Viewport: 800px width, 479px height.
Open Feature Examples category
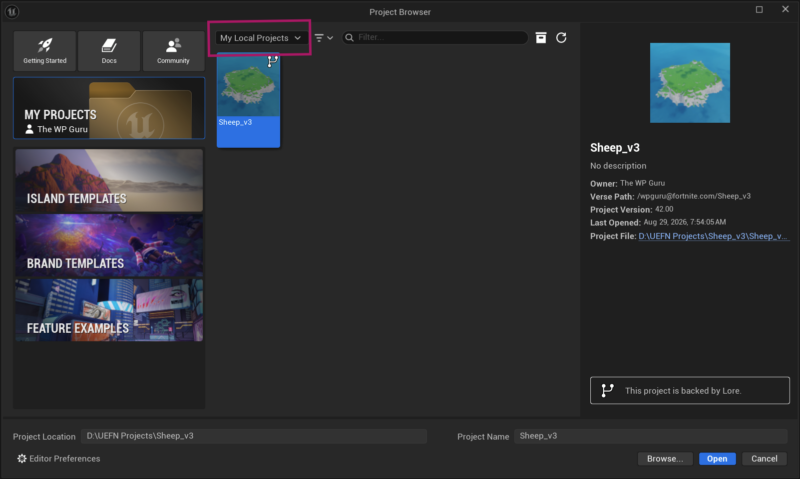[x=109, y=310]
